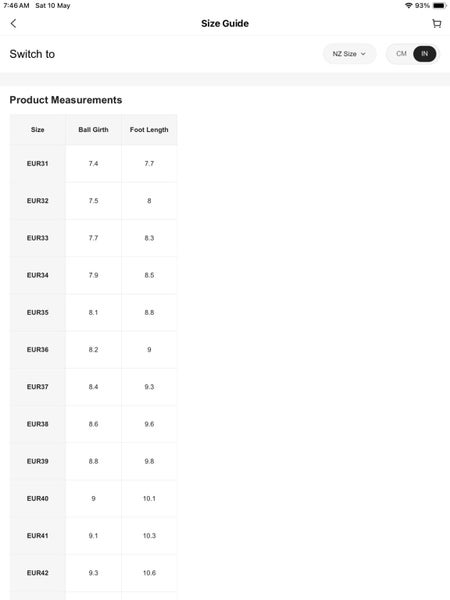Screen dimensions: 450x600
Task: Click the Product Measurements heading
Action: click(x=66, y=100)
